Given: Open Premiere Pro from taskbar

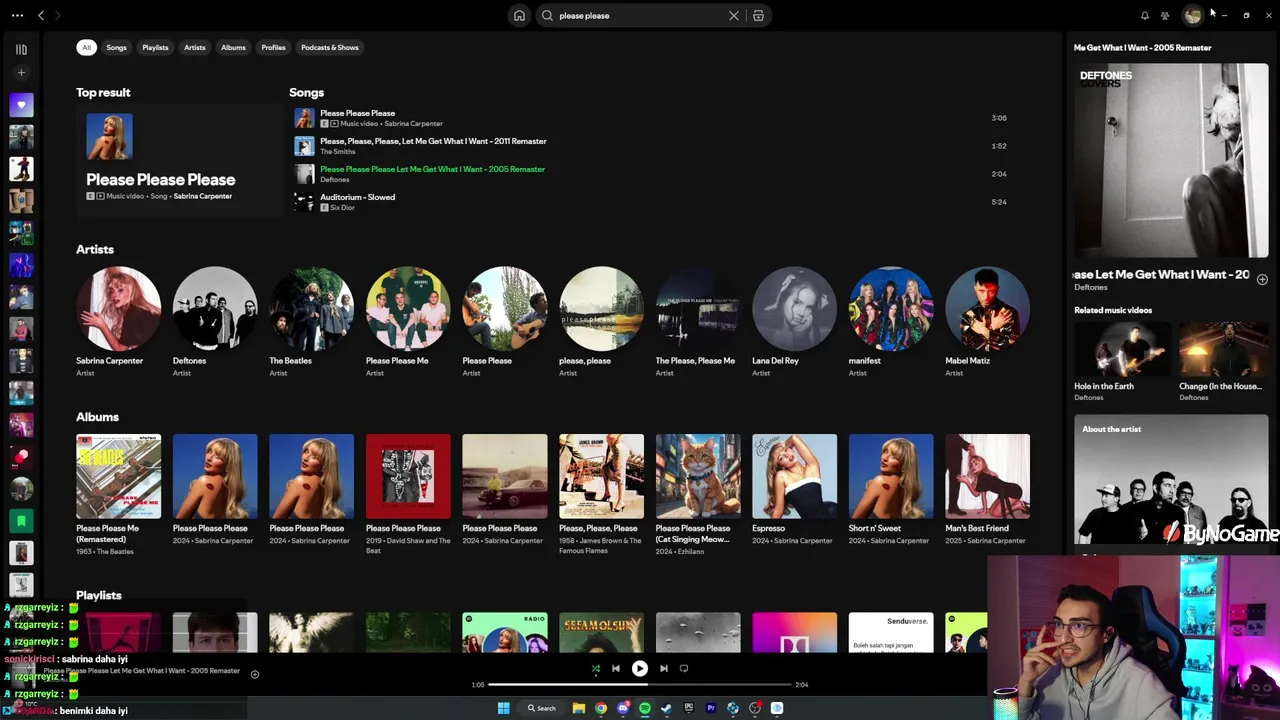Looking at the screenshot, I should (x=711, y=708).
